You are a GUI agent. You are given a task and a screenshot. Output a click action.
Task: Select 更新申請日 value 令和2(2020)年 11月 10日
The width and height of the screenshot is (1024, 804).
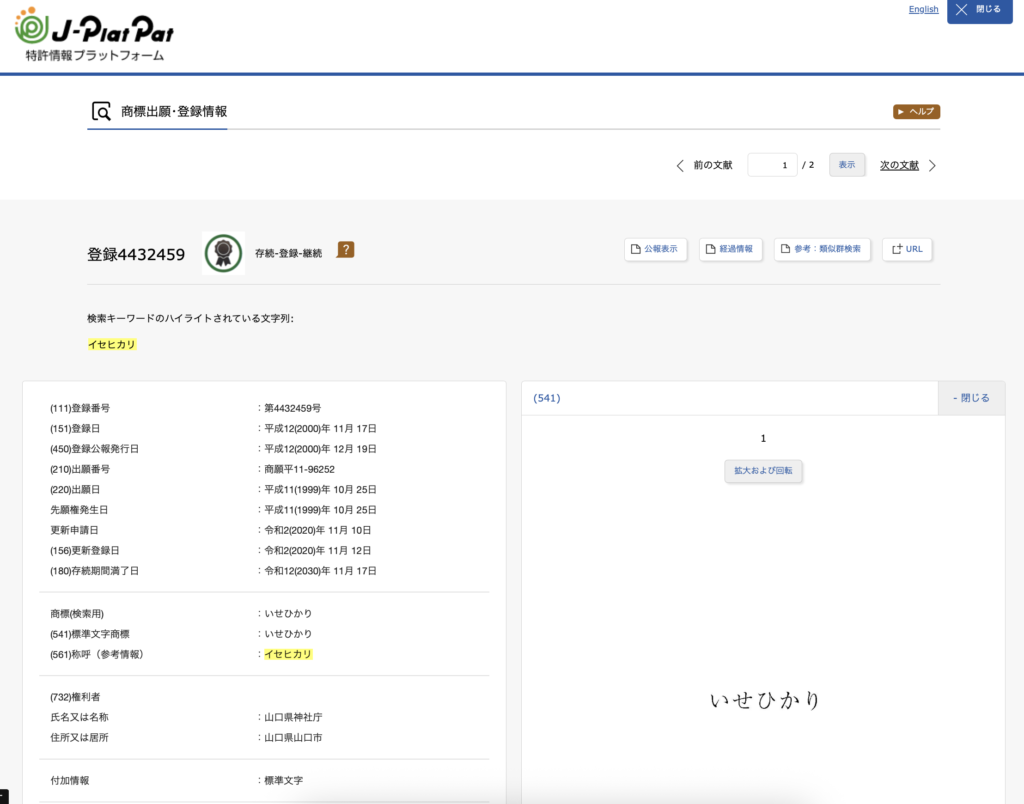tap(317, 530)
